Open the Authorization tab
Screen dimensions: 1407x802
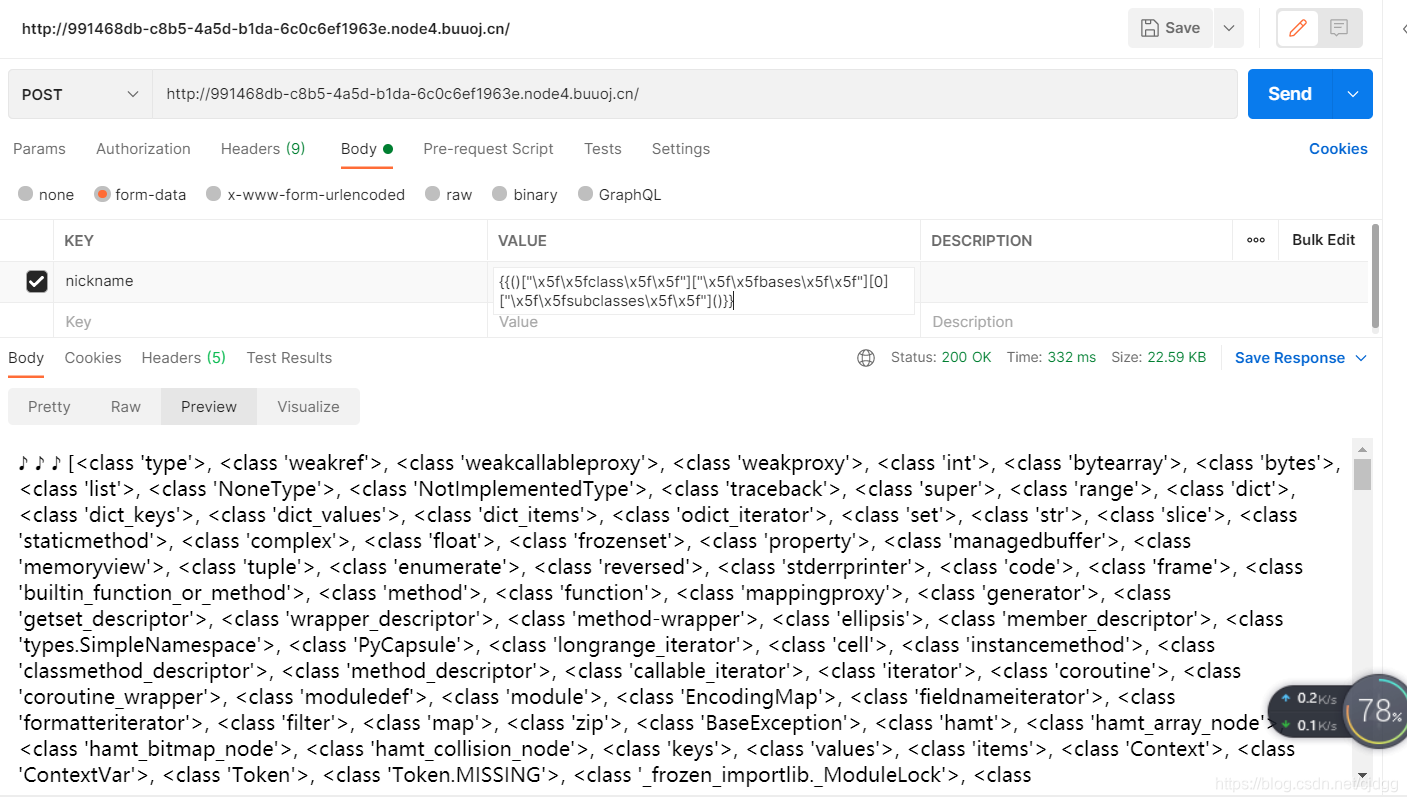coord(143,149)
